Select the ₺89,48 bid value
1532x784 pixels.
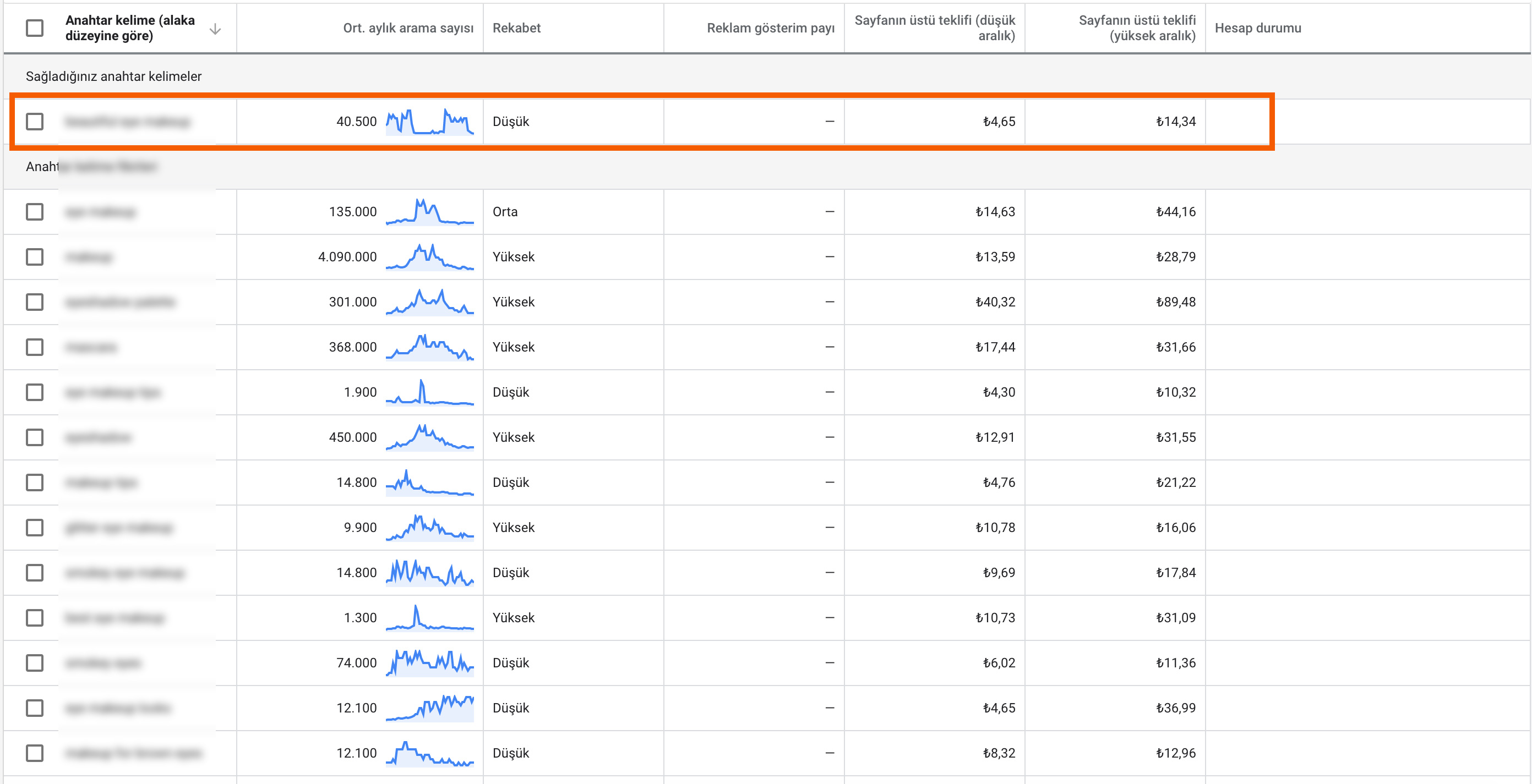1176,302
